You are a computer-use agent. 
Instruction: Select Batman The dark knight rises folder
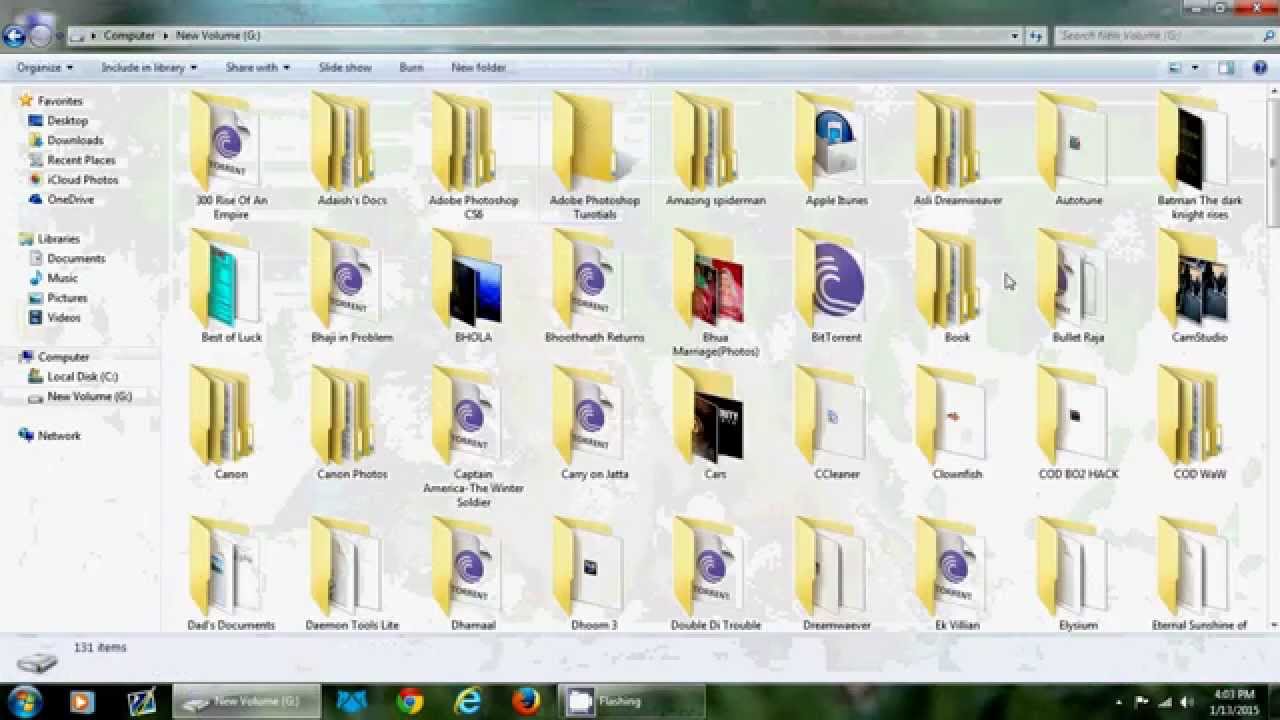pos(1199,155)
